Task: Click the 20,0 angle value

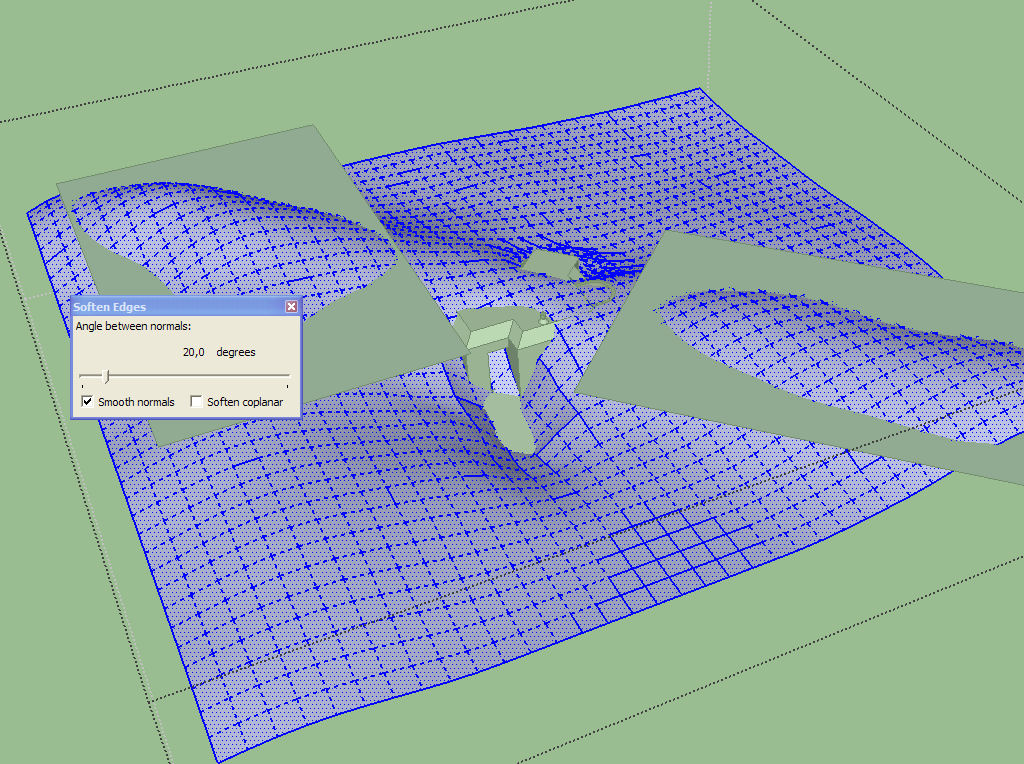Action: [194, 352]
